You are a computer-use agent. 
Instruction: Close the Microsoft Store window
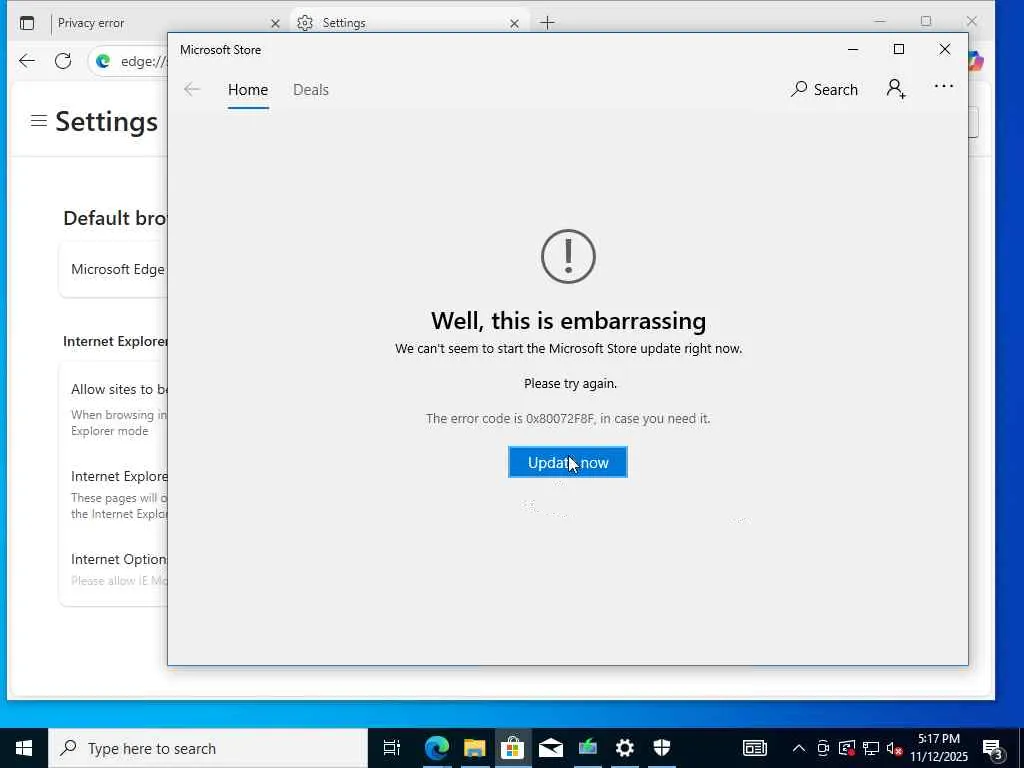point(944,50)
